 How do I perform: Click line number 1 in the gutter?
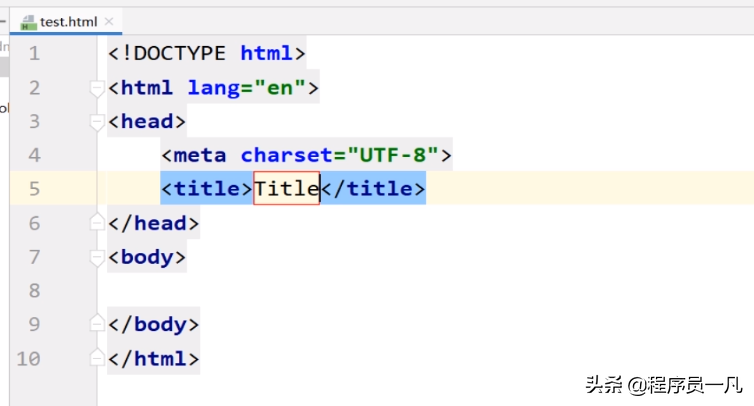tap(35, 54)
